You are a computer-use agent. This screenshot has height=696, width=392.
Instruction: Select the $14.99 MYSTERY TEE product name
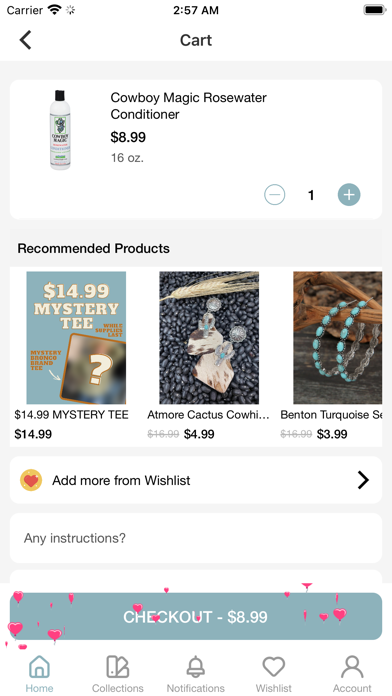71,415
